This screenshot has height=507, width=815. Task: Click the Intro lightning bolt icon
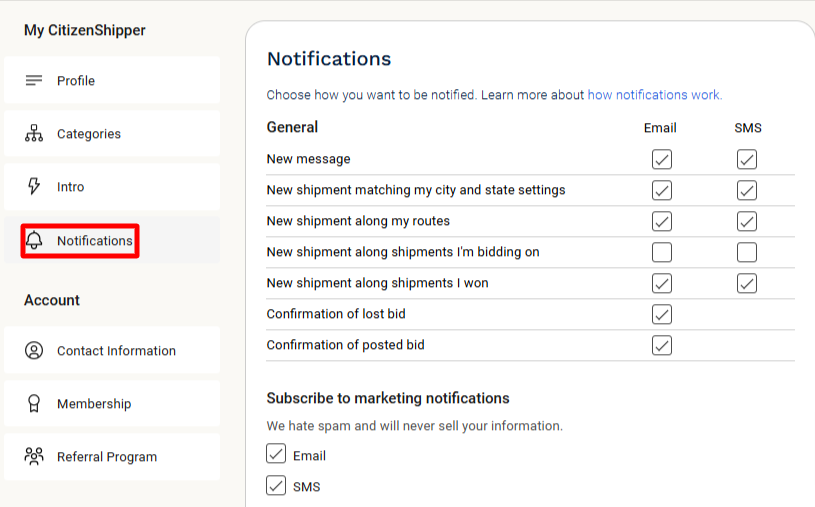(34, 186)
